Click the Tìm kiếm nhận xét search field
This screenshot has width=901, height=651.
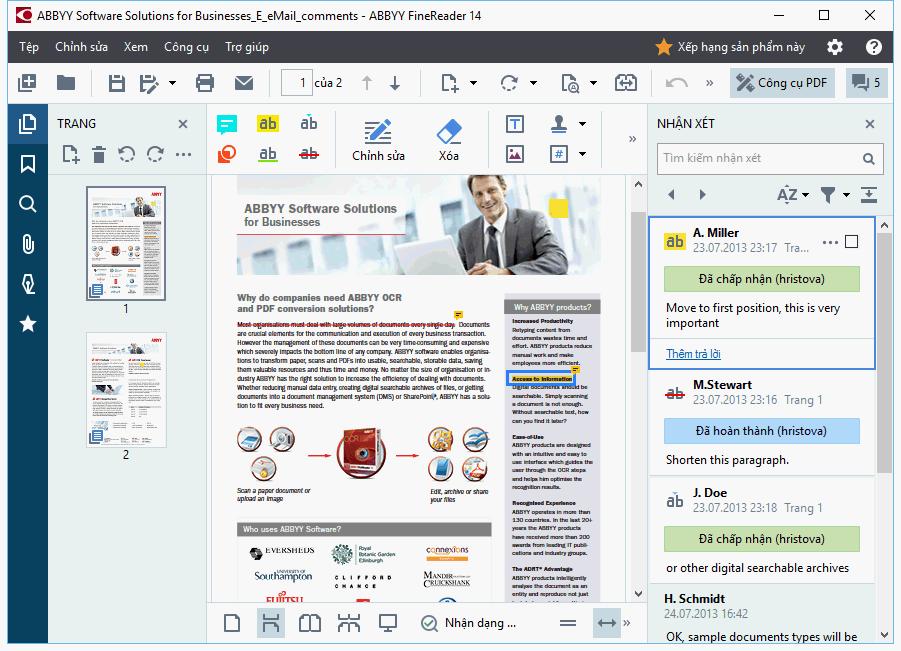[x=769, y=159]
